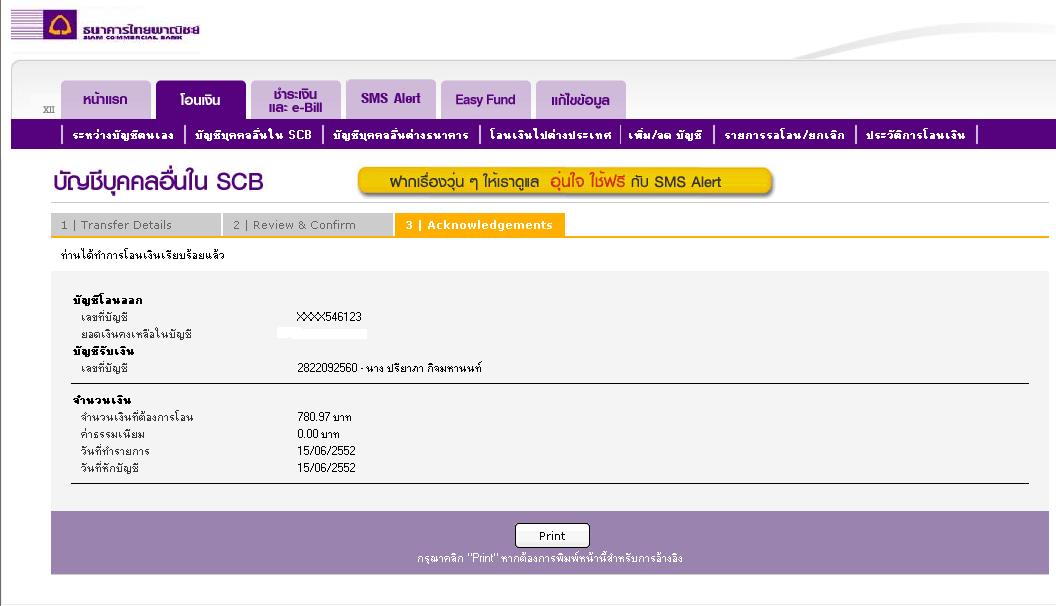The width and height of the screenshot is (1056, 606).
Task: Click the message ท่านได้ทำการโอนเงินเรียบร้อยแล้ว
Action: tap(143, 255)
